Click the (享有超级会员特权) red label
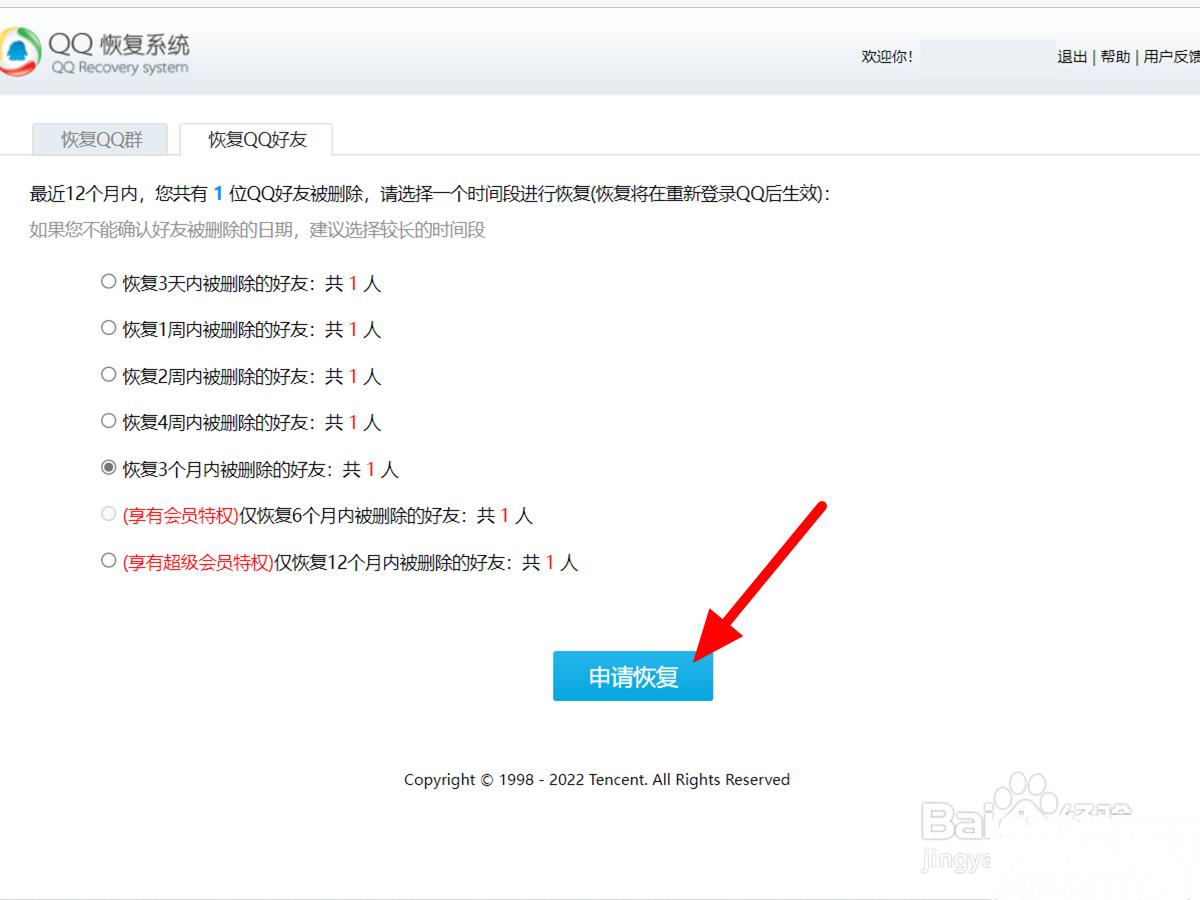1200x900 pixels. click(198, 563)
